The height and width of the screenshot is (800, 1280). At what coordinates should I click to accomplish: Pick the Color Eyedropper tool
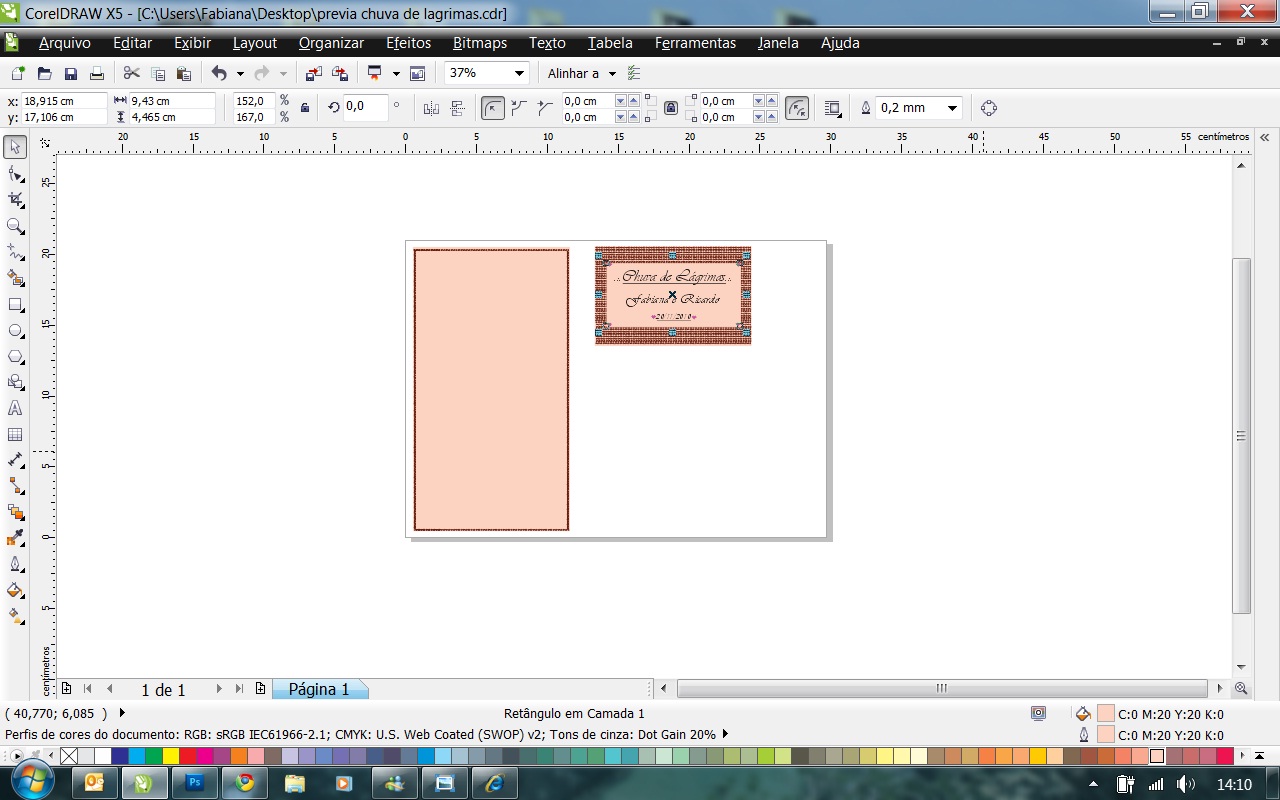pyautogui.click(x=15, y=538)
